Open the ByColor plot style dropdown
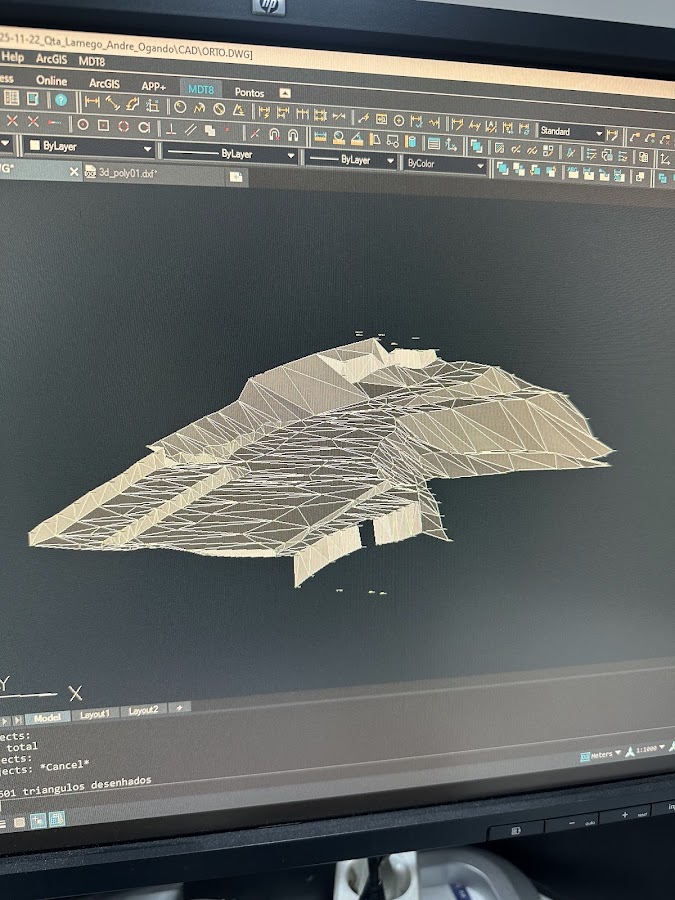 point(445,164)
